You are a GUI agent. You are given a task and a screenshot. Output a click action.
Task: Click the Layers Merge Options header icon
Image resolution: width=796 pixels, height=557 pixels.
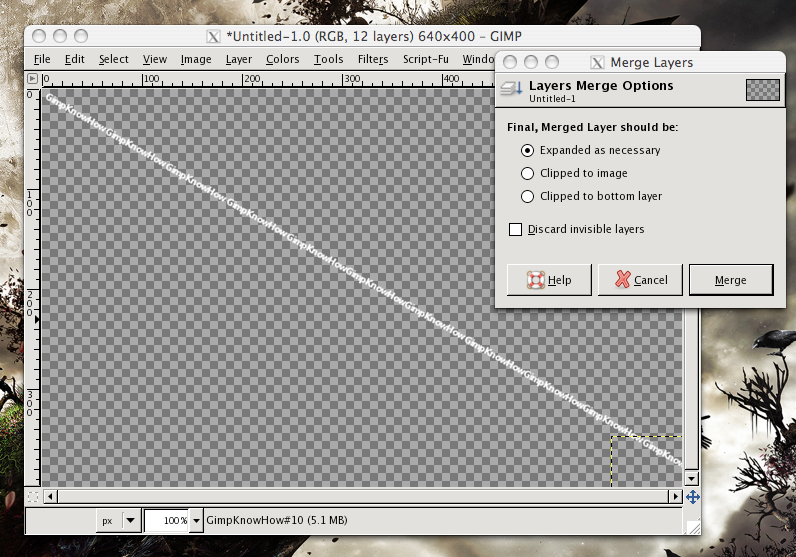tap(511, 89)
